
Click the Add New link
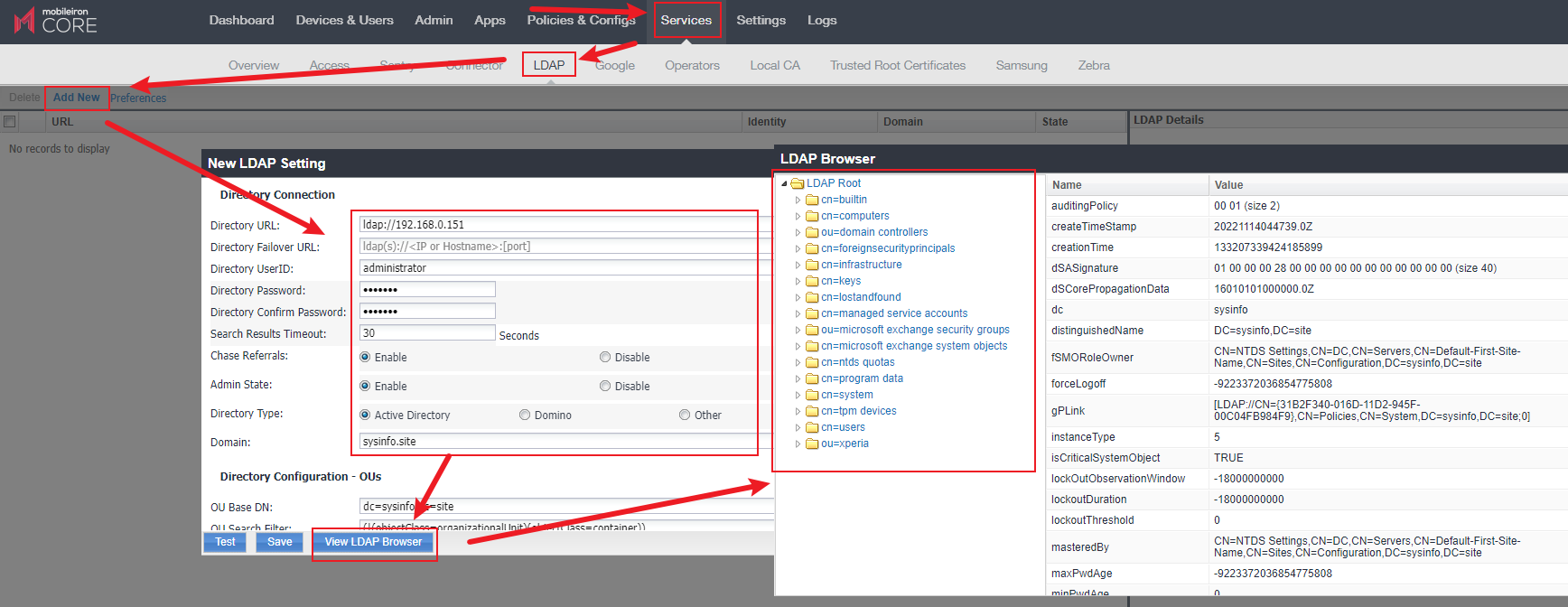(x=77, y=98)
